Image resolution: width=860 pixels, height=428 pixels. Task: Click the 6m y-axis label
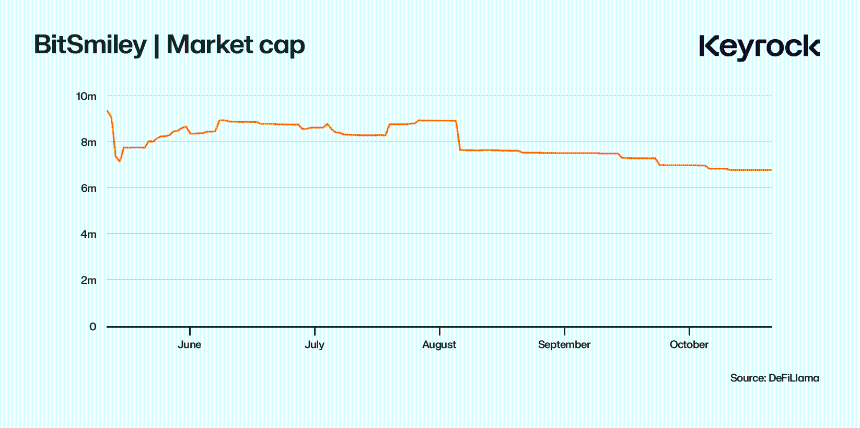[x=89, y=188]
